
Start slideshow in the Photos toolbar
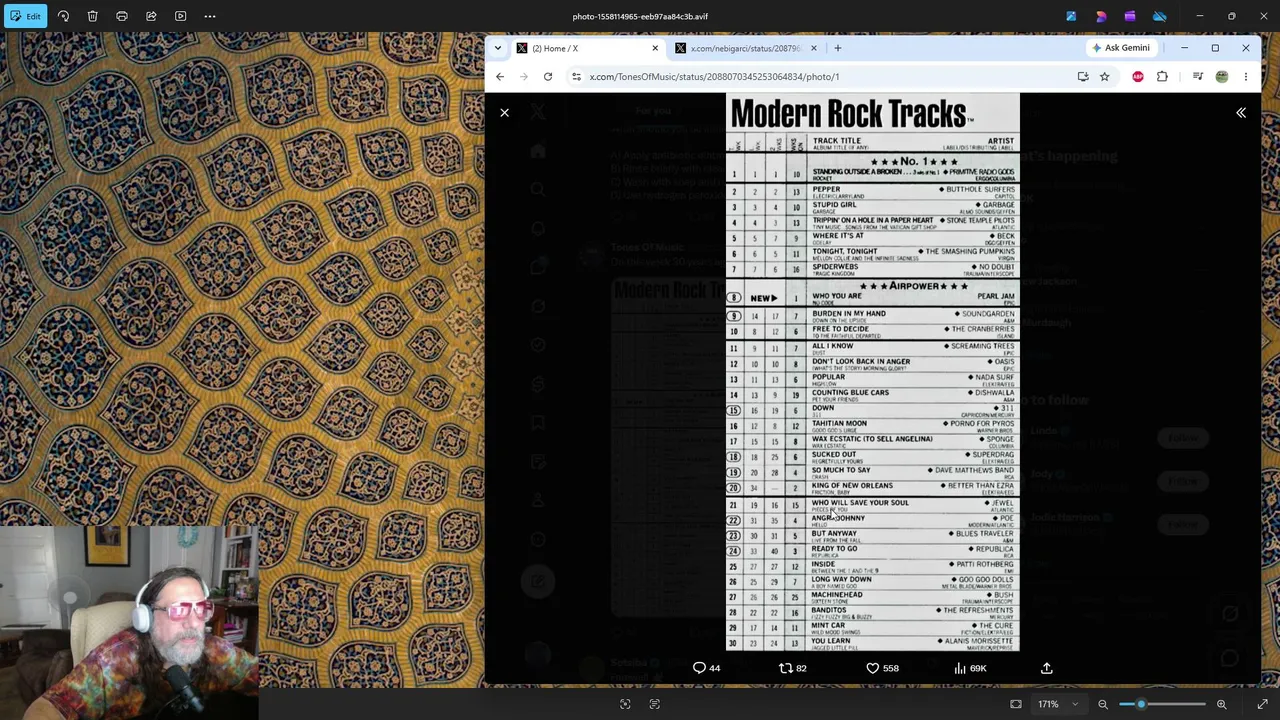(181, 16)
